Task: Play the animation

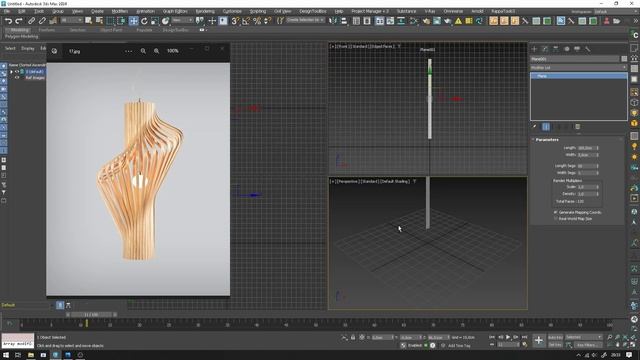Action: pos(508,337)
